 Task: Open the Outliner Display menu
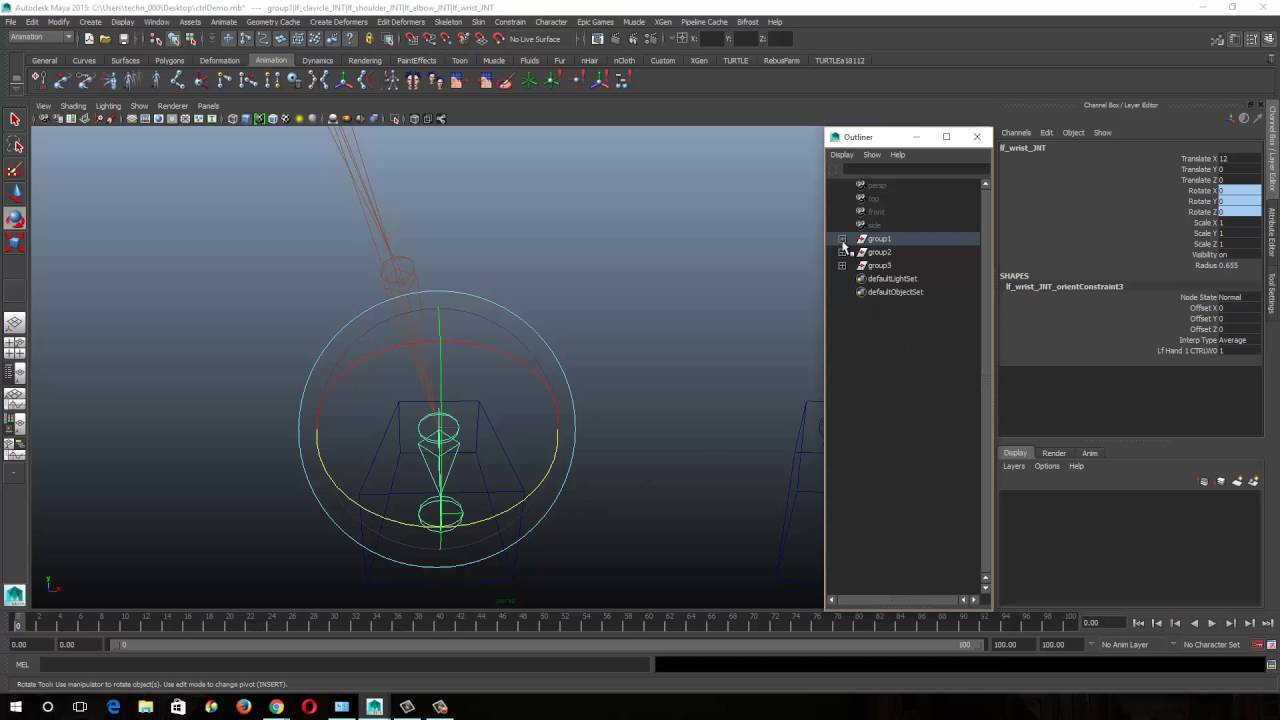[842, 155]
